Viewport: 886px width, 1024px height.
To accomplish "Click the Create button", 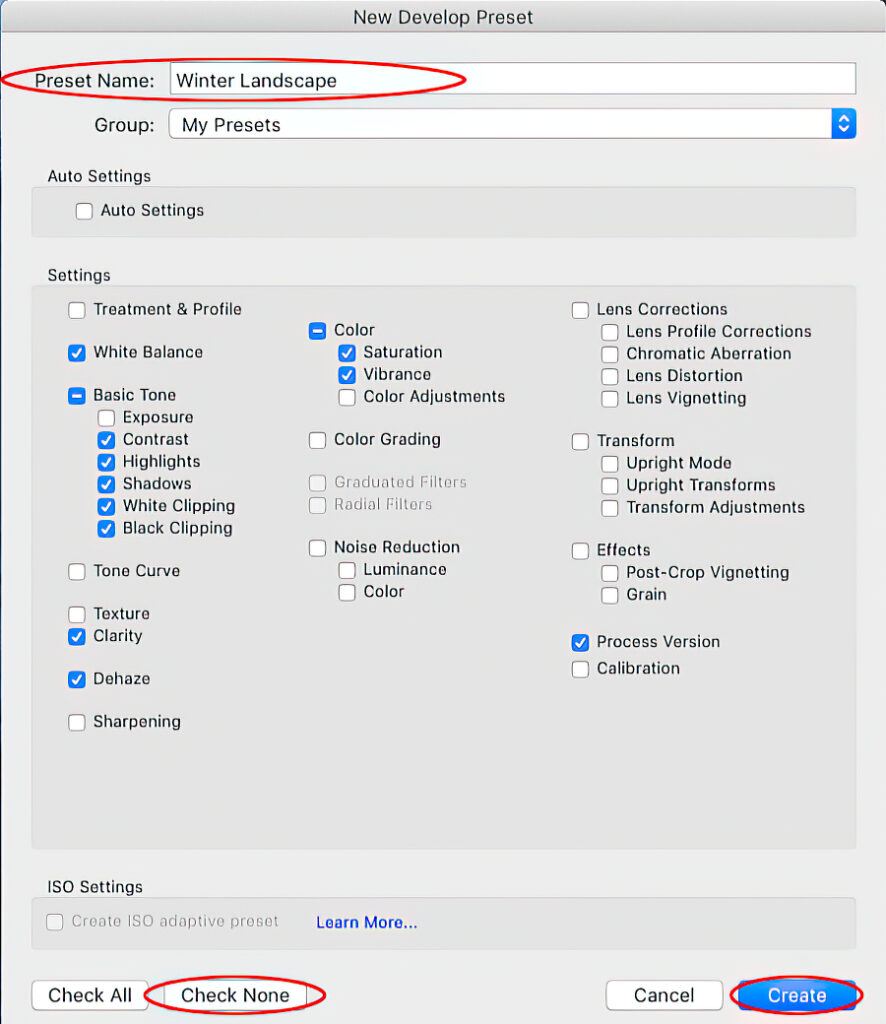I will click(796, 995).
